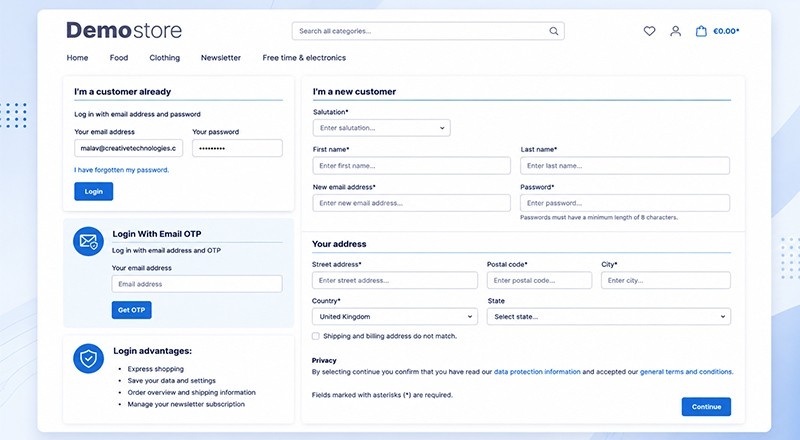Screen dimensions: 800x440
Task: Focus the First name field
Action: pyautogui.click(x=411, y=165)
